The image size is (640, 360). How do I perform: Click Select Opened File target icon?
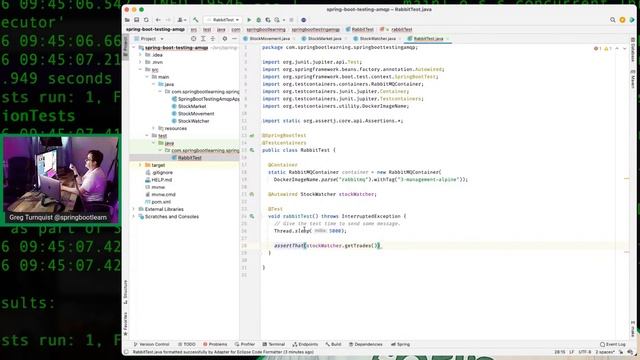tap(193, 39)
